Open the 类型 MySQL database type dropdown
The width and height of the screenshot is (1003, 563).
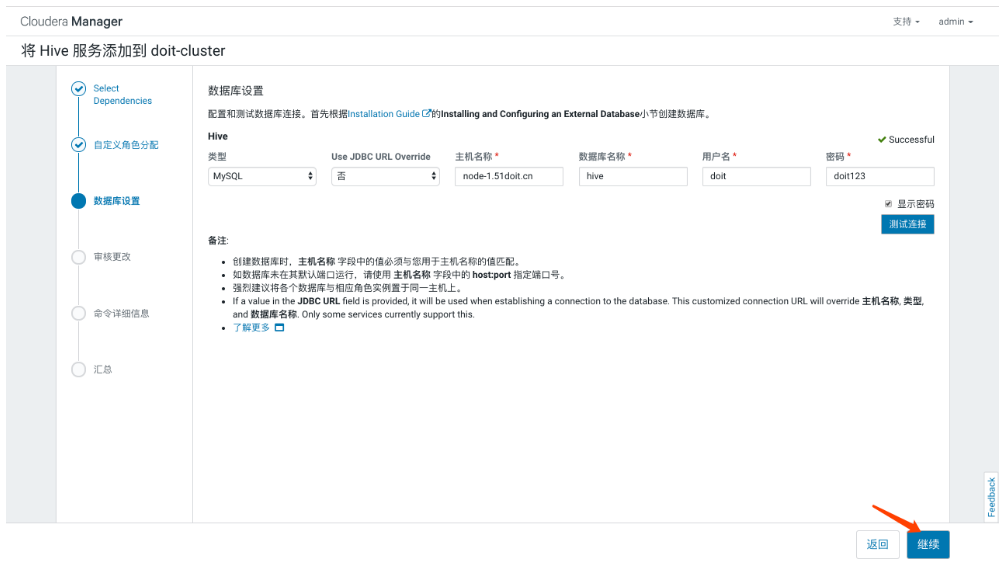(x=262, y=176)
